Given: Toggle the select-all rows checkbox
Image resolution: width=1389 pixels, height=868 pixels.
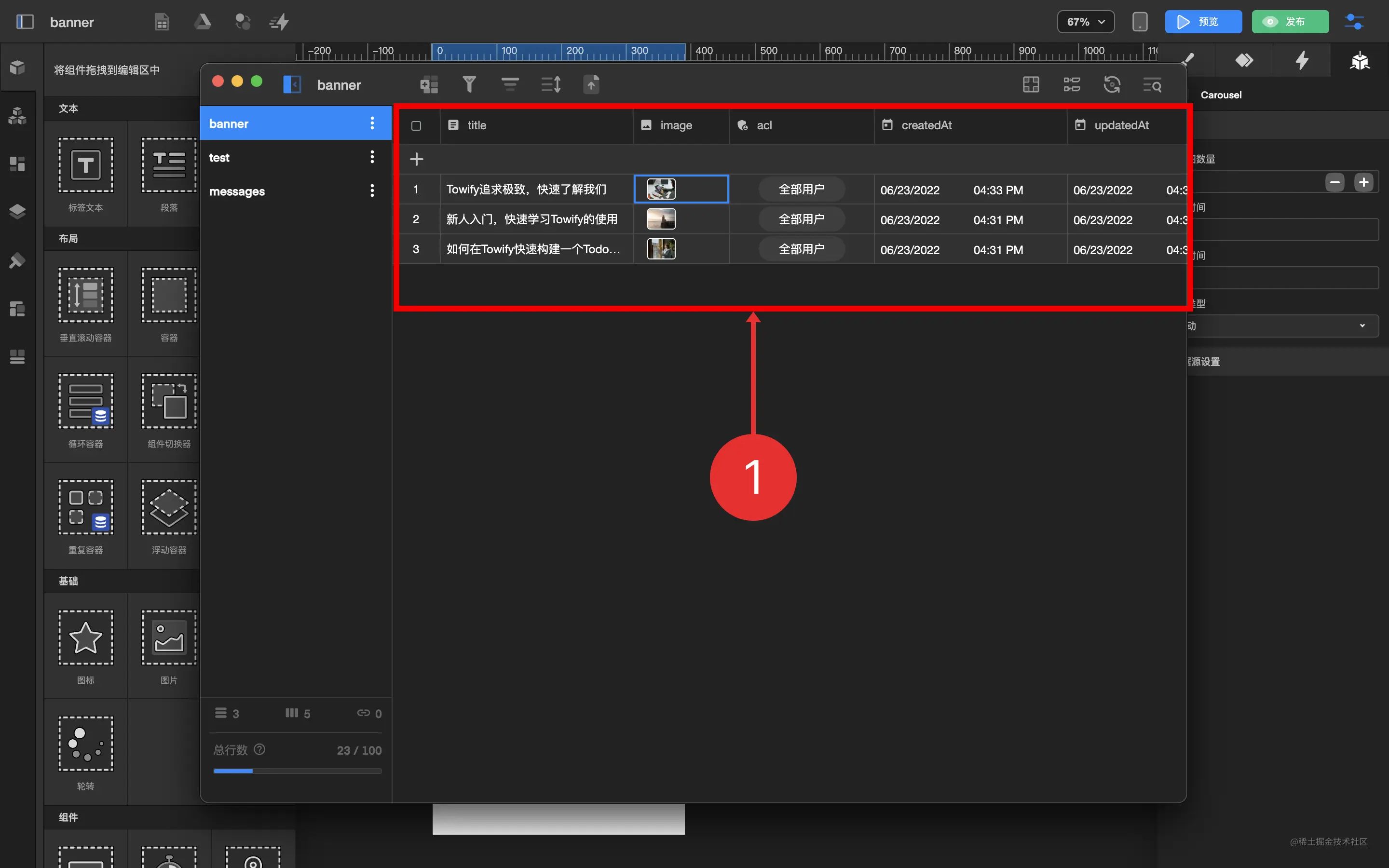Looking at the screenshot, I should tap(416, 126).
